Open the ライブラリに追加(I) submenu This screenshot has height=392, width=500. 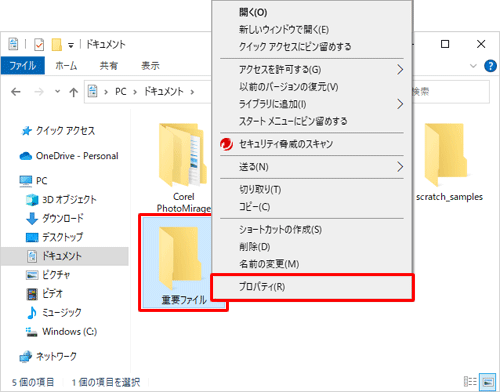312,104
